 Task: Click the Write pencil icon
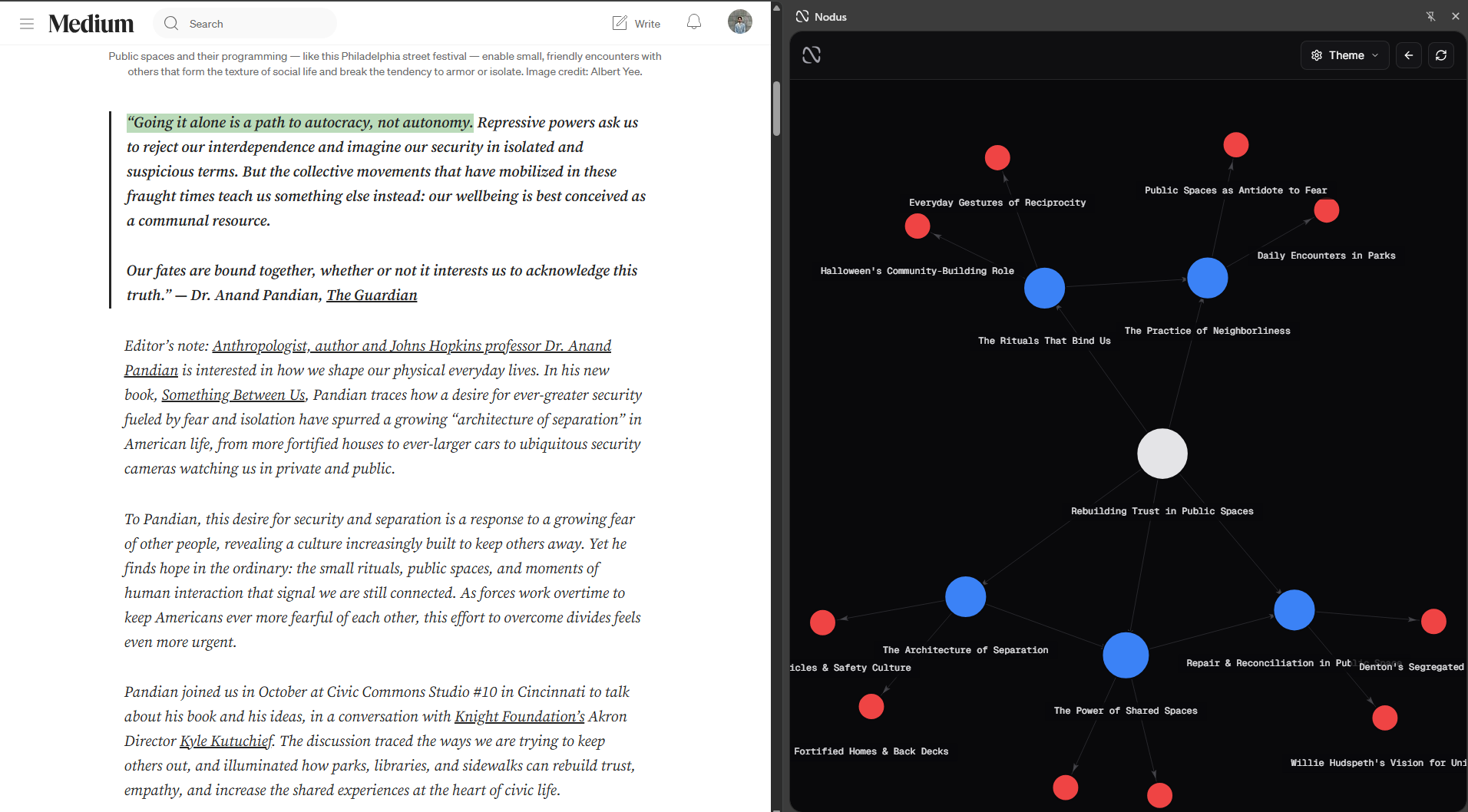[620, 23]
